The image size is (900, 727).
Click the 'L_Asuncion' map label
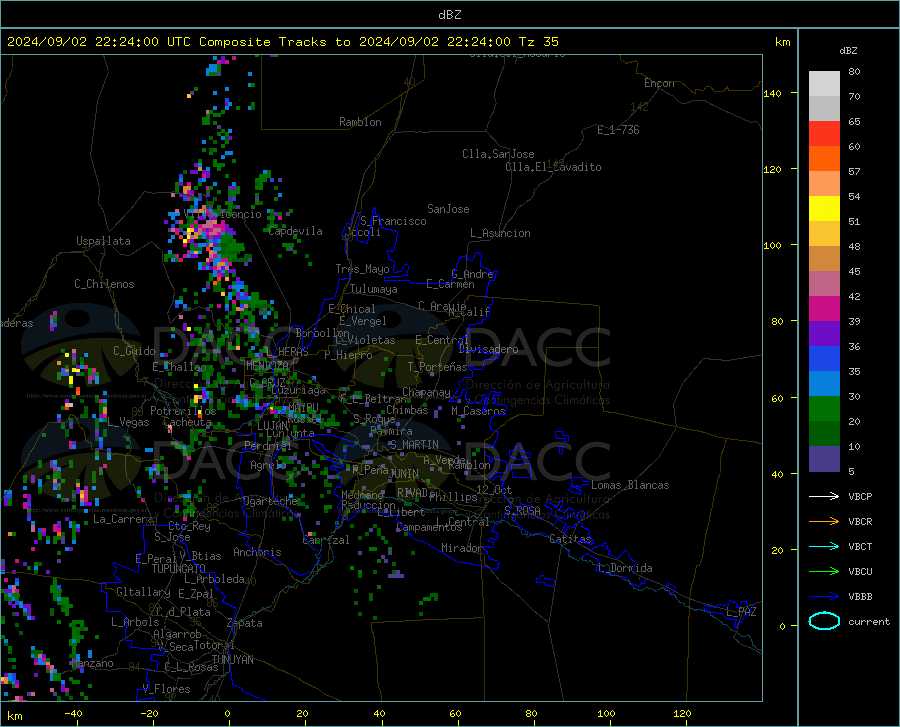point(500,233)
